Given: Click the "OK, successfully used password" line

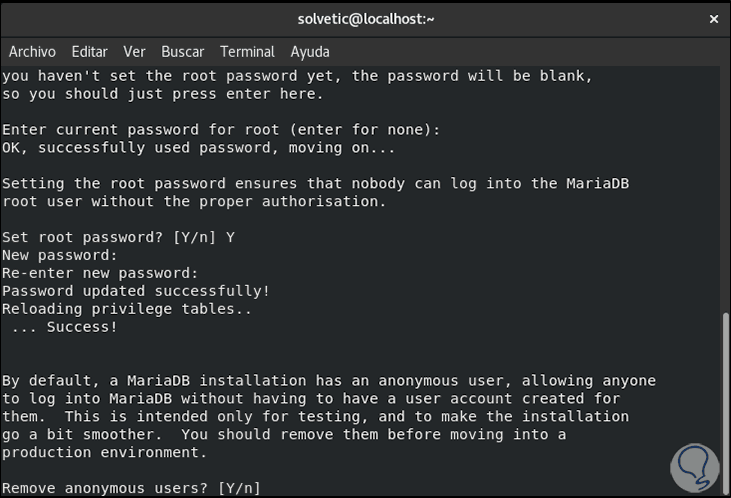Looking at the screenshot, I should (x=198, y=148).
